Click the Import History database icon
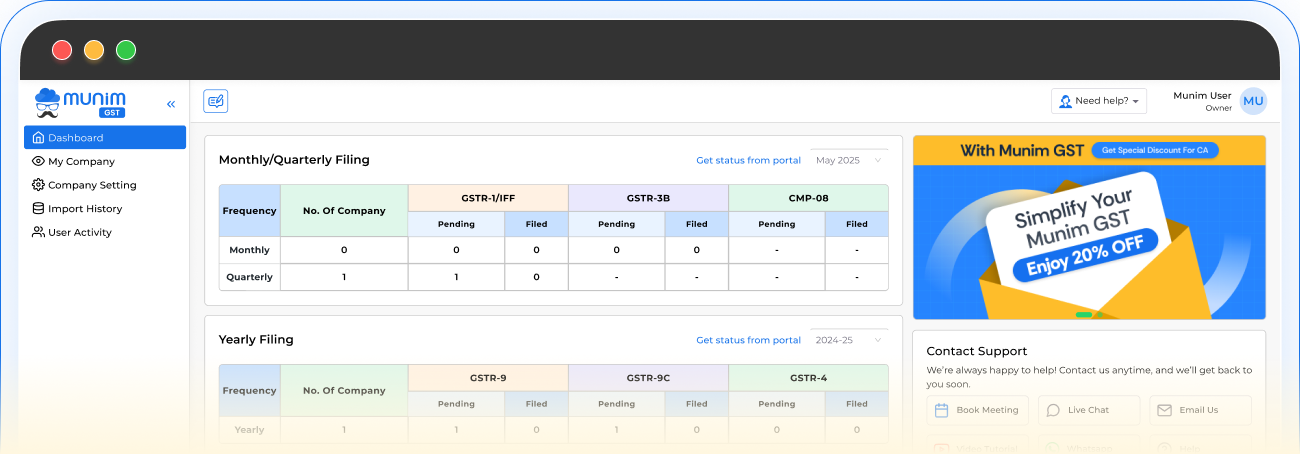Screen dimensions: 1300x454 click(38, 209)
